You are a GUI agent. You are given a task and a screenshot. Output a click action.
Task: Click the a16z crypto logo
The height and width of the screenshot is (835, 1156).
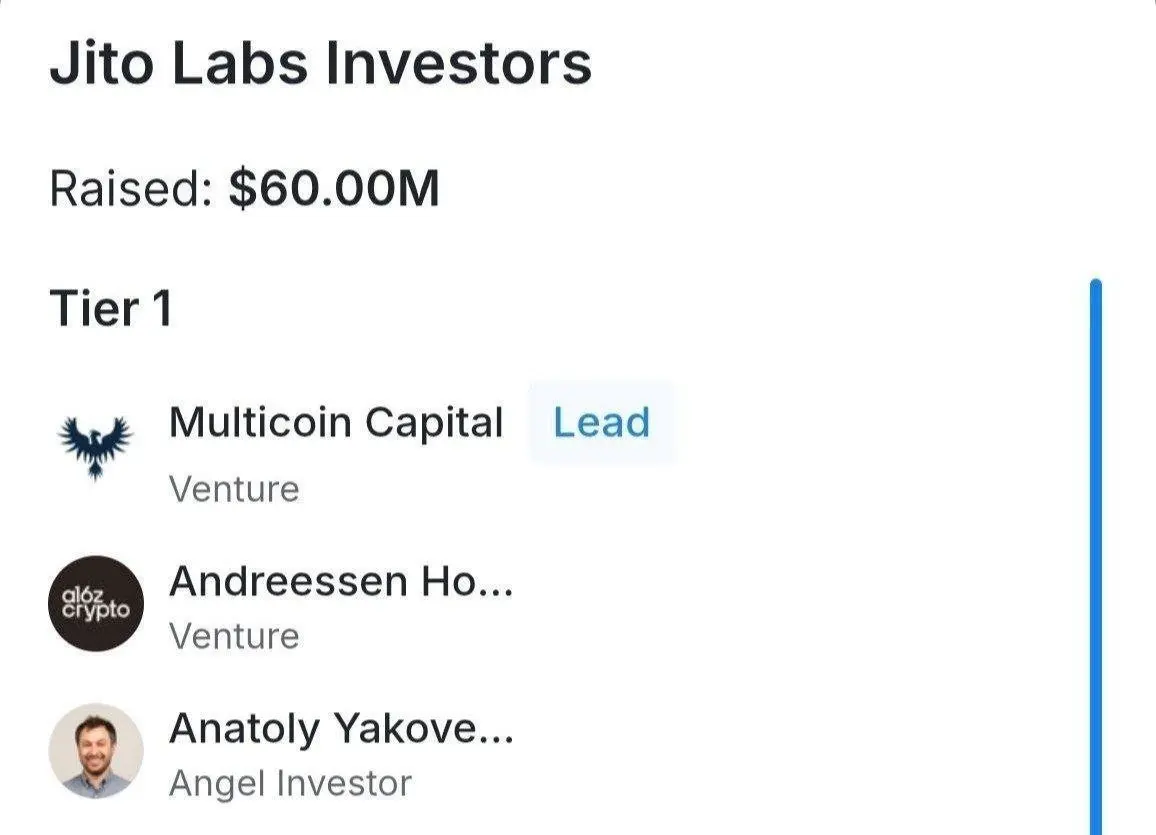pos(96,603)
